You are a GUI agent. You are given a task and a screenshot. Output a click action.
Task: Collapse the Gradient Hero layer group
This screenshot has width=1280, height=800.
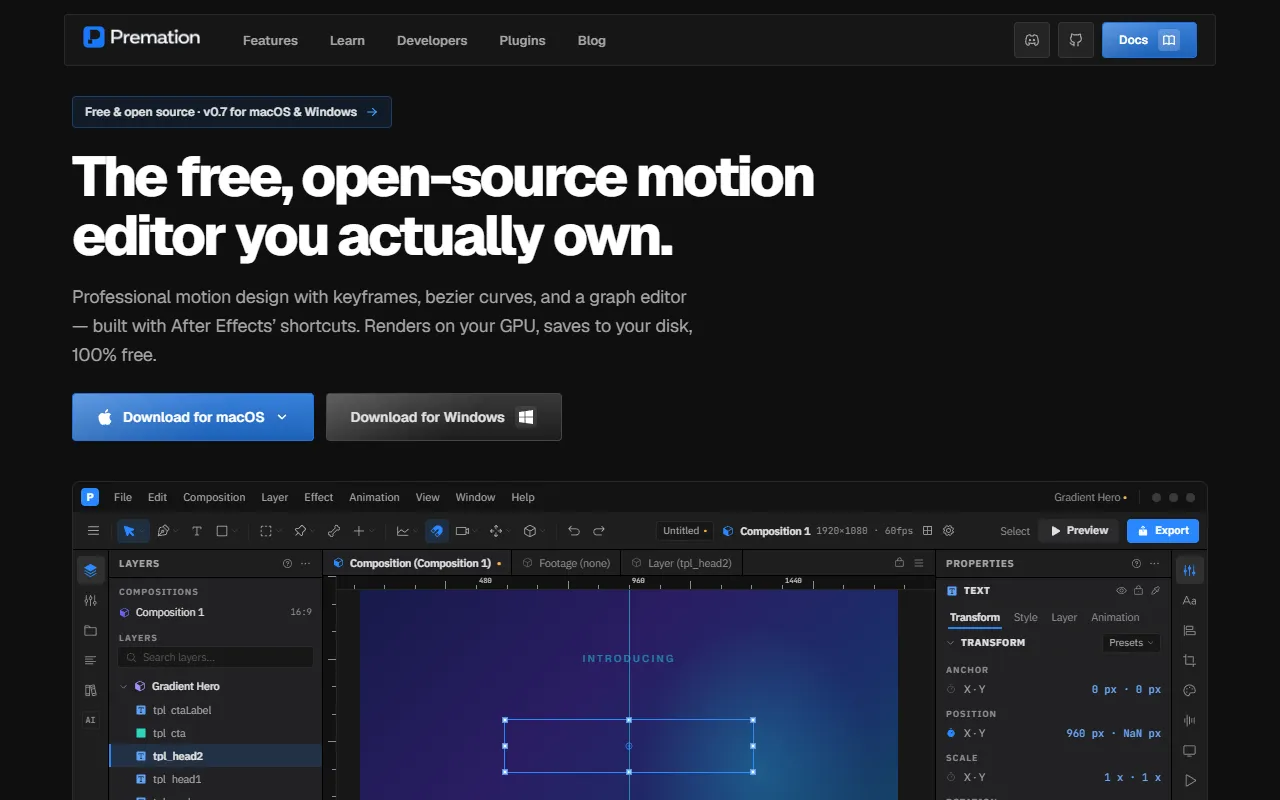click(x=124, y=687)
